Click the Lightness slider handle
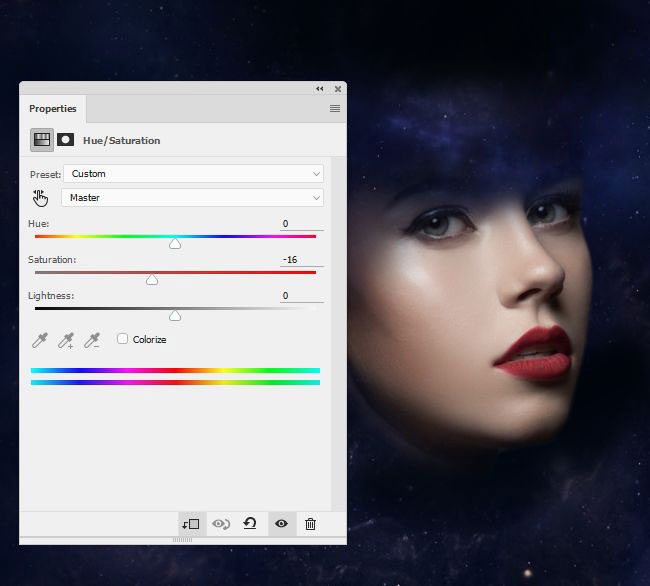 point(175,316)
